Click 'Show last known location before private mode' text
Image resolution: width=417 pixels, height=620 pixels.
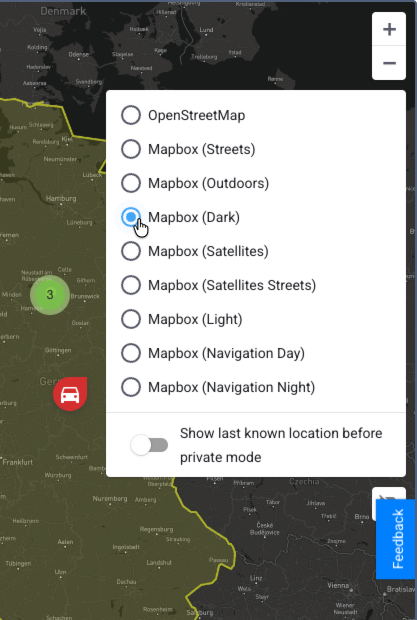tap(281, 445)
